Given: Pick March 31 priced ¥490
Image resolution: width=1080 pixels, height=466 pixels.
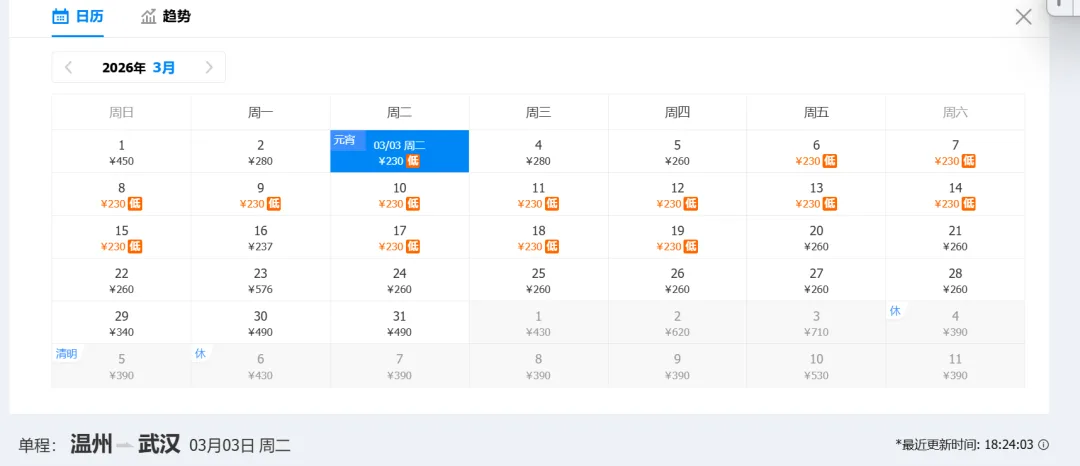Looking at the screenshot, I should [x=399, y=324].
